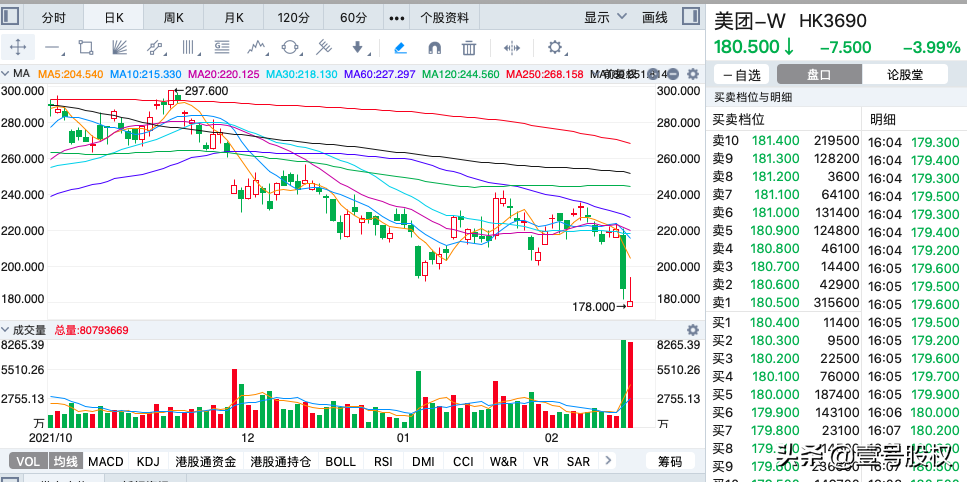Toggle the left sidebar panel icon
This screenshot has width=967, height=482.
click(10, 17)
